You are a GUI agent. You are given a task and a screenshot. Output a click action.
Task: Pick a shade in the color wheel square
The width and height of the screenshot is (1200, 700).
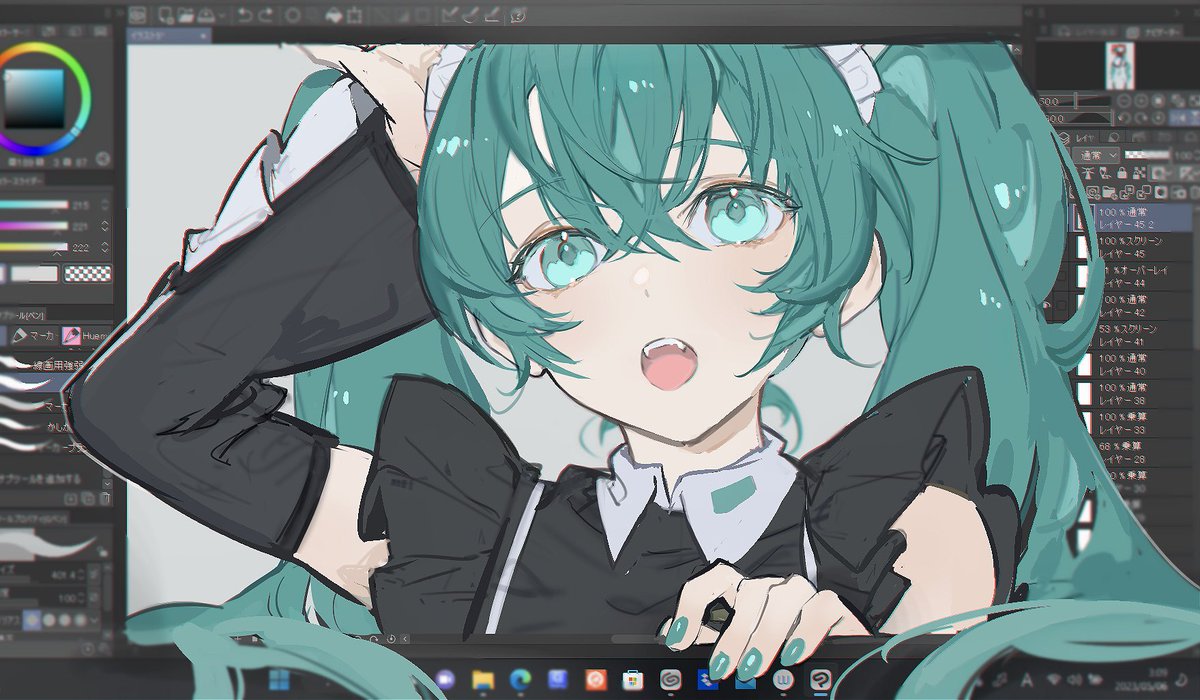coord(35,97)
